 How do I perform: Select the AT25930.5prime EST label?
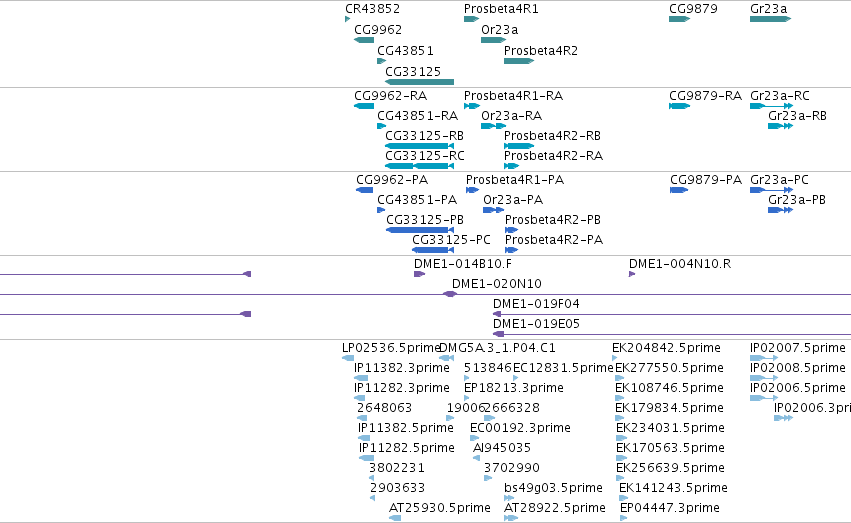(440, 509)
